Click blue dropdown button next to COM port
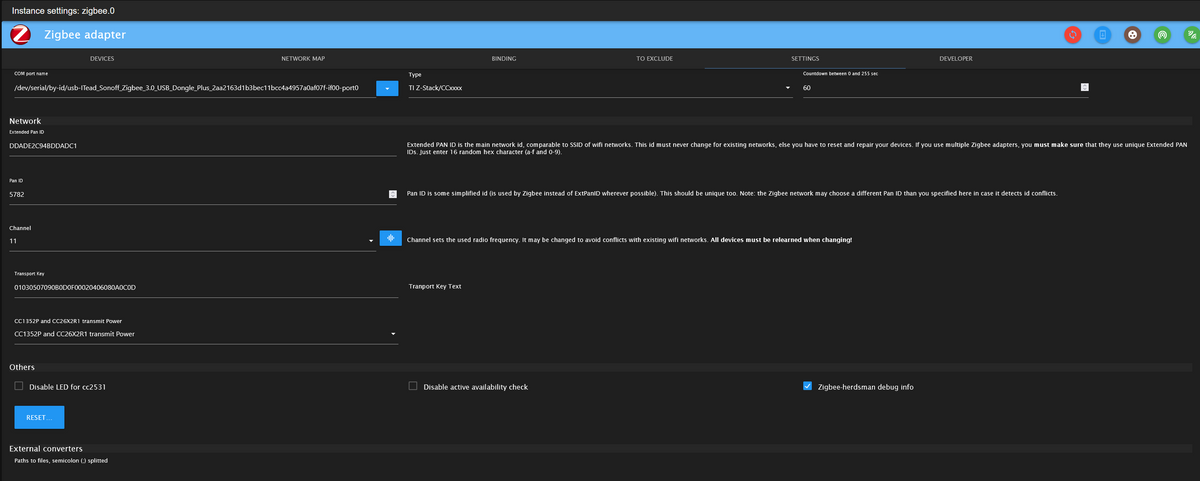This screenshot has height=481, width=1200. click(x=388, y=88)
